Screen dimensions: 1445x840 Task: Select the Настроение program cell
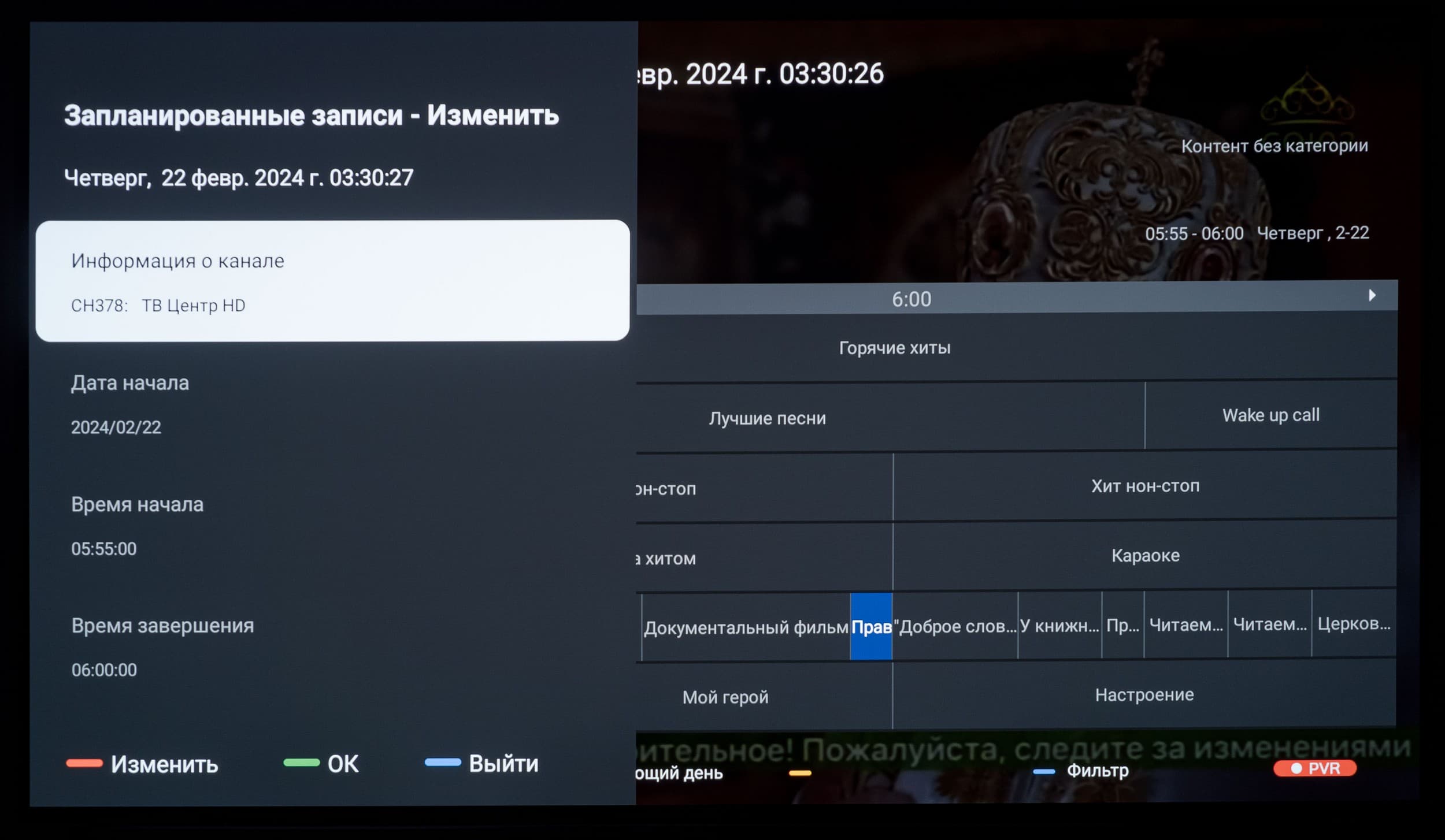pyautogui.click(x=1144, y=694)
